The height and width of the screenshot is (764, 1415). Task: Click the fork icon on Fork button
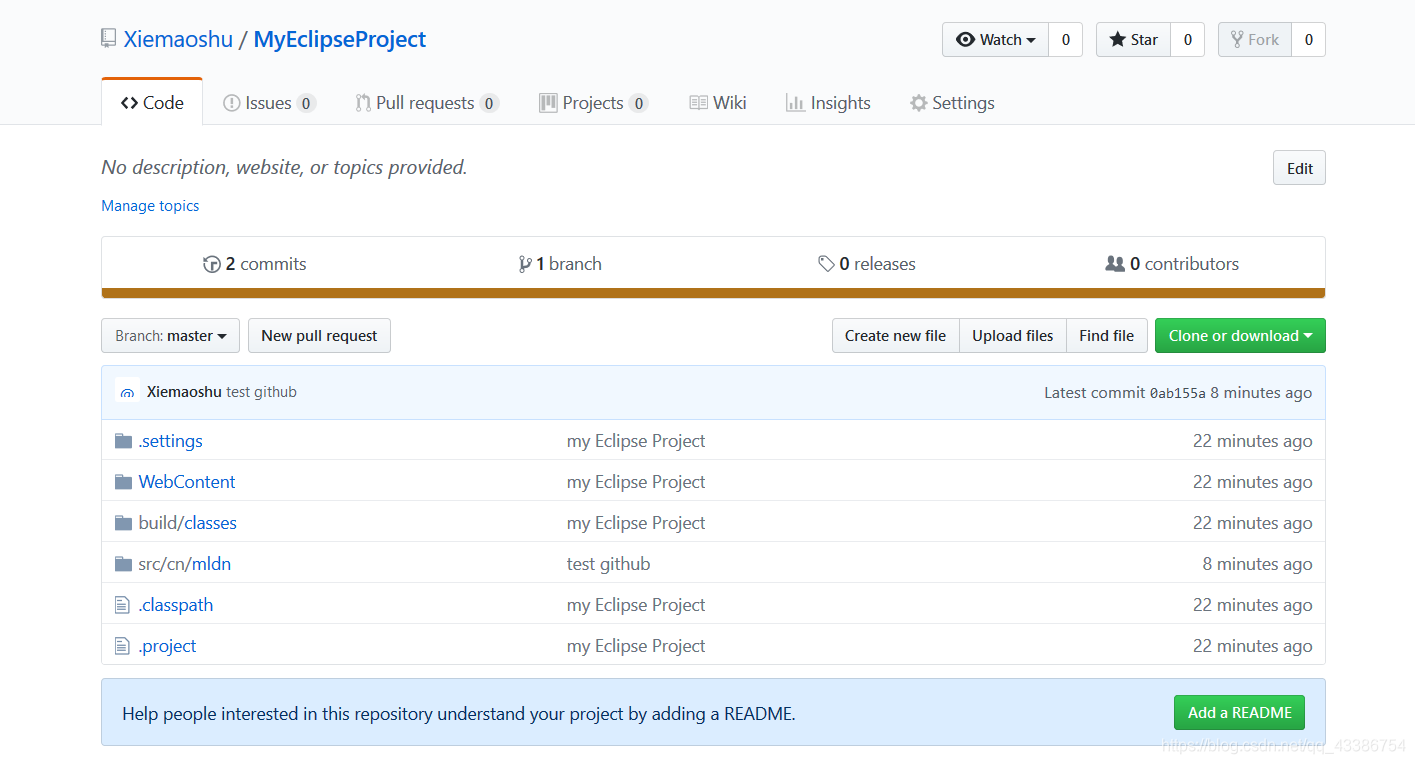[x=1238, y=40]
